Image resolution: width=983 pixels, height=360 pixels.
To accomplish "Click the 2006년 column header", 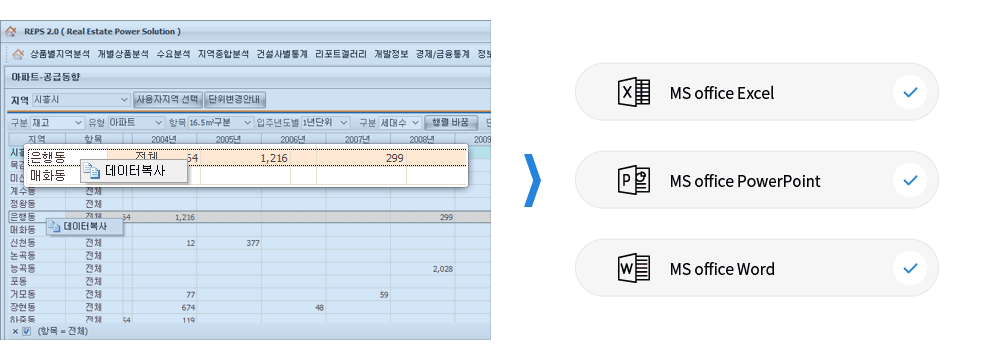I will (293, 139).
